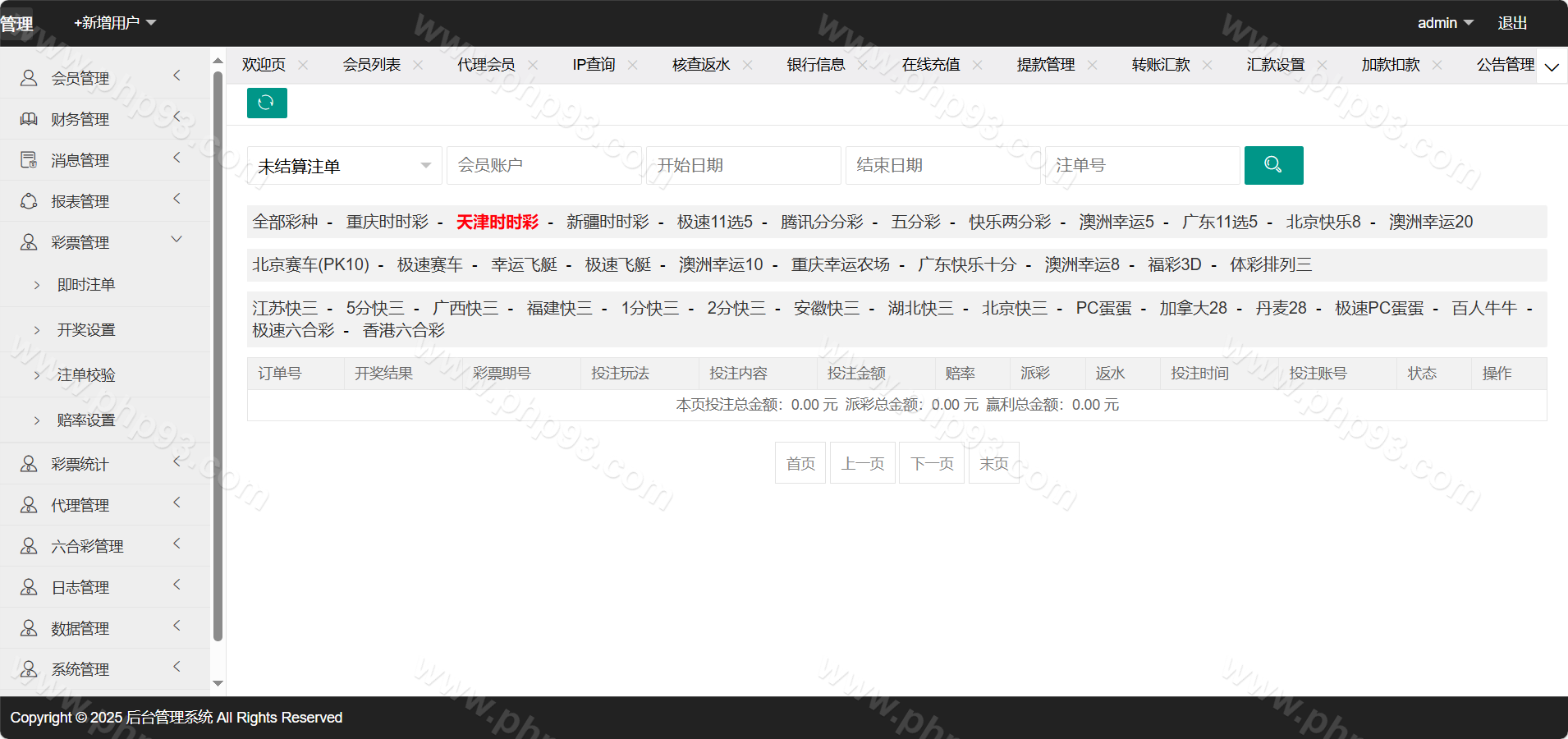The width and height of the screenshot is (1568, 739).
Task: Click the 会员账户 input field
Action: coord(543,166)
